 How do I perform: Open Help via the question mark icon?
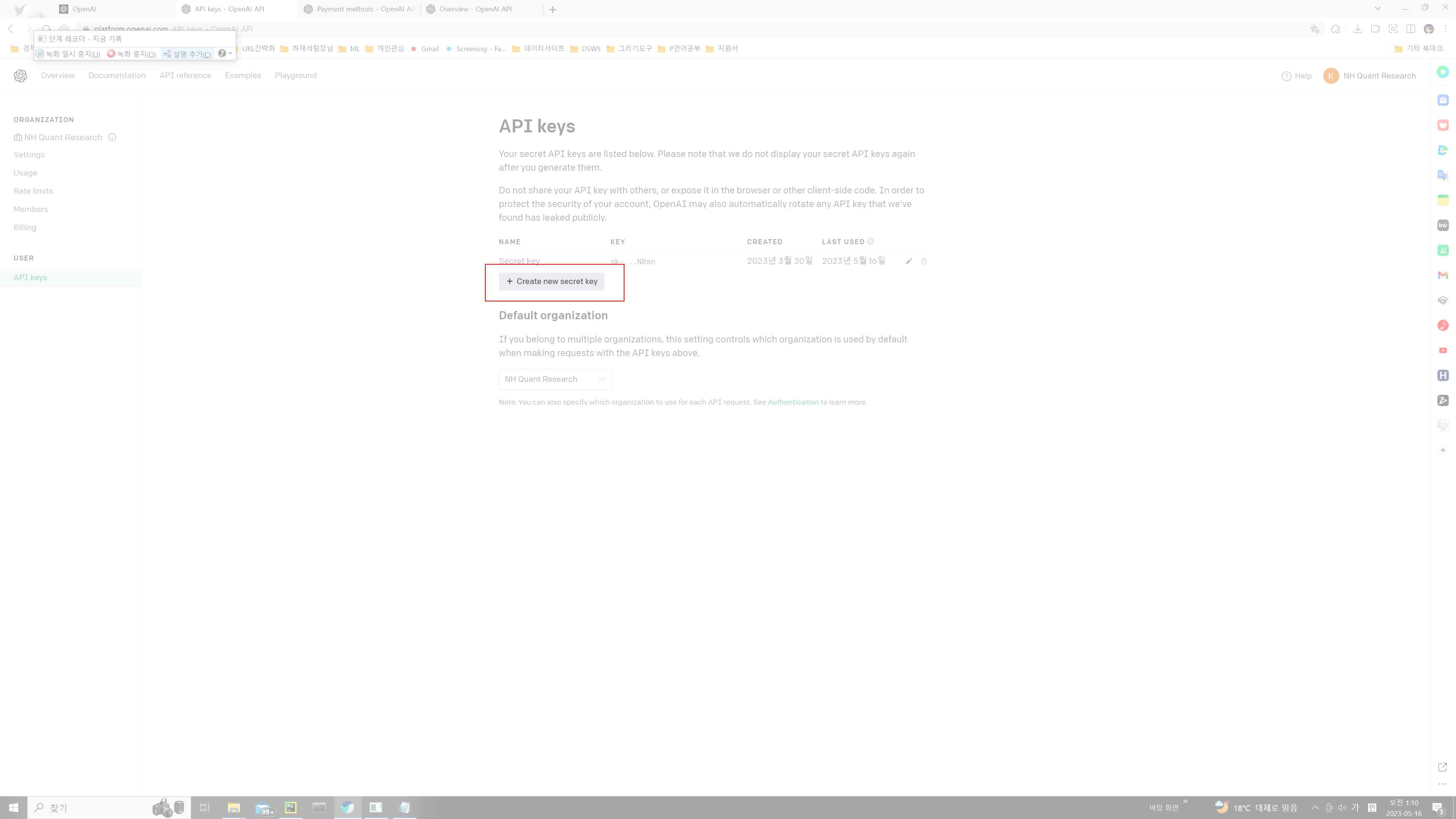coord(1287,76)
